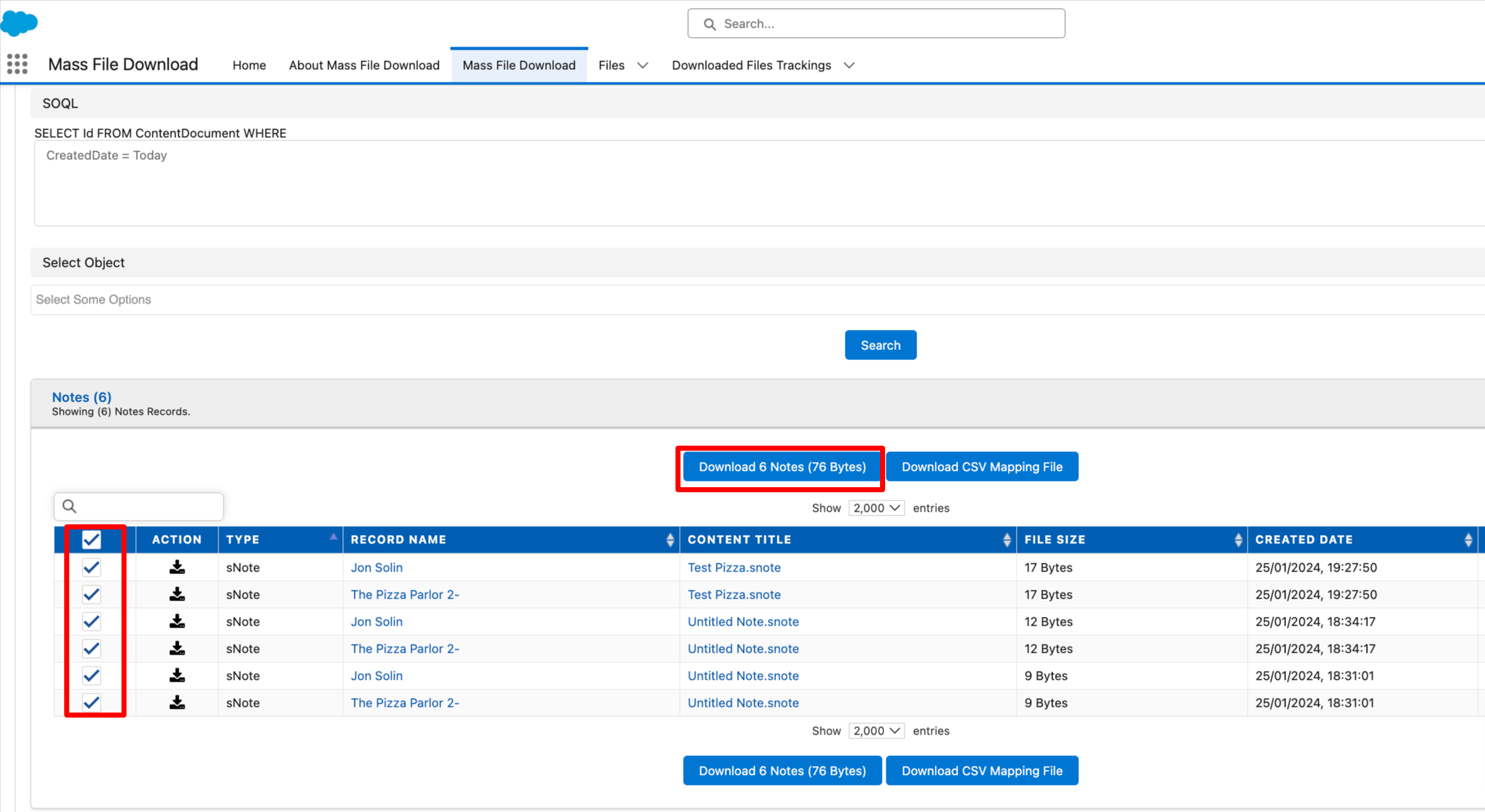Click top Download CSV Mapping File button

pos(981,466)
